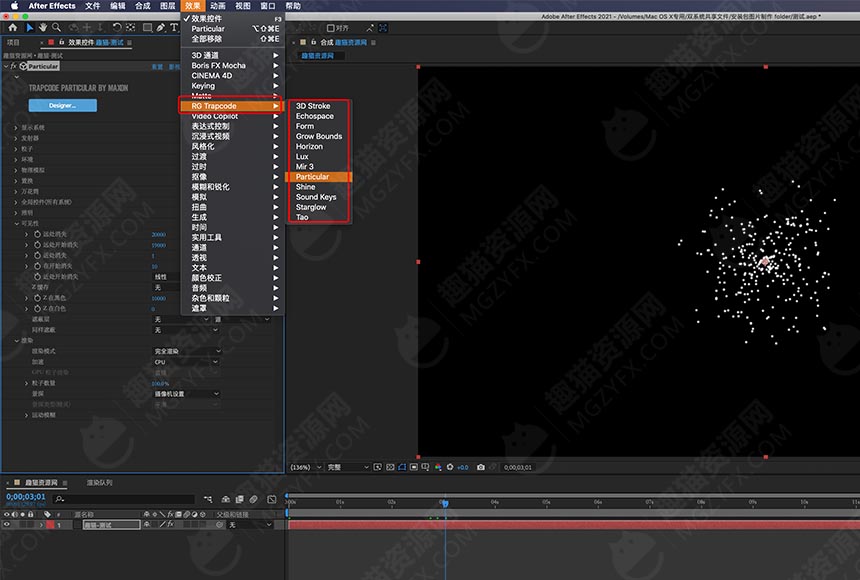The image size is (860, 580).
Task: Open the 加速 CPU dropdown
Action: pyautogui.click(x=186, y=362)
